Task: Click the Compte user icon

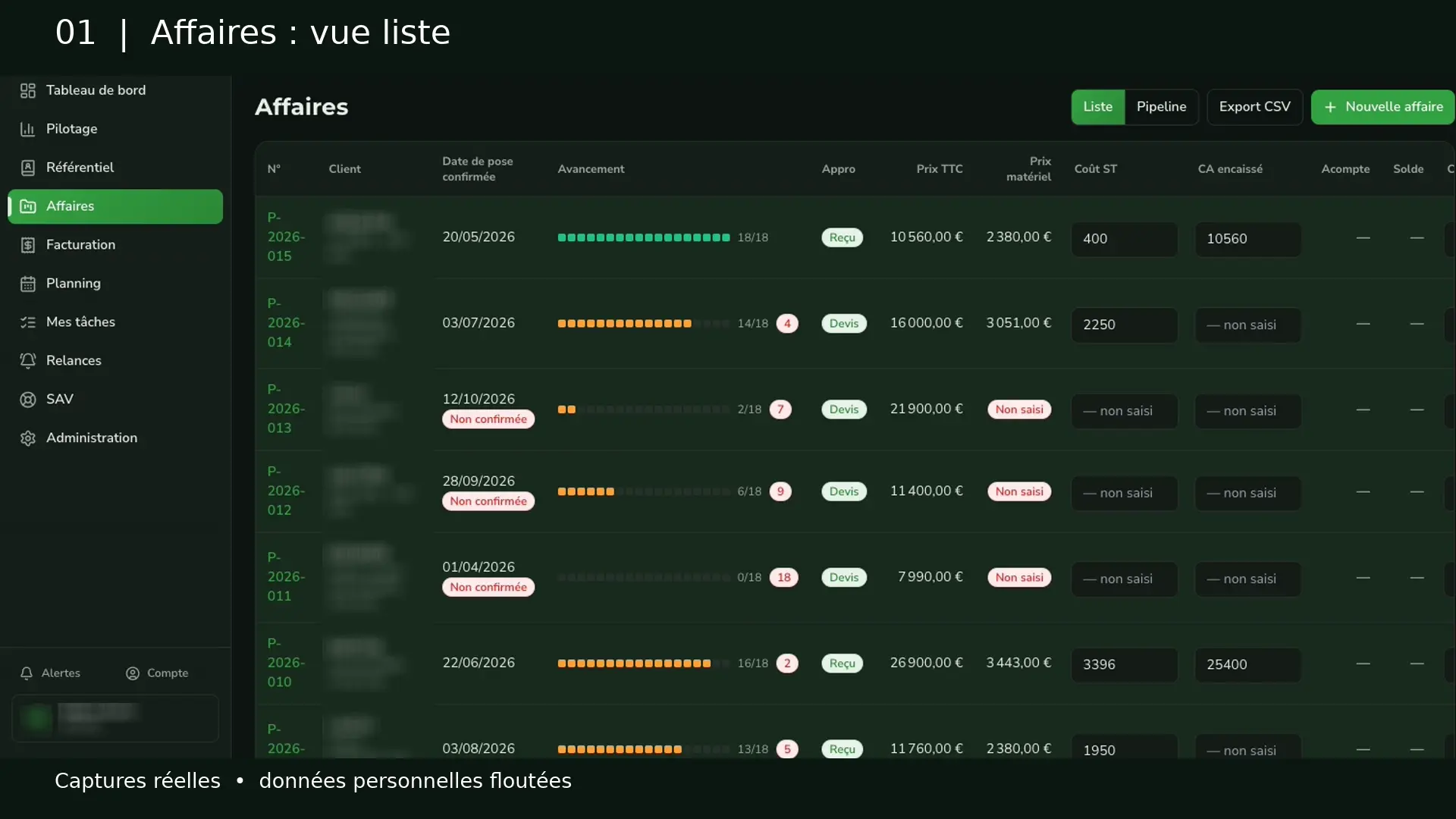Action: 133,673
